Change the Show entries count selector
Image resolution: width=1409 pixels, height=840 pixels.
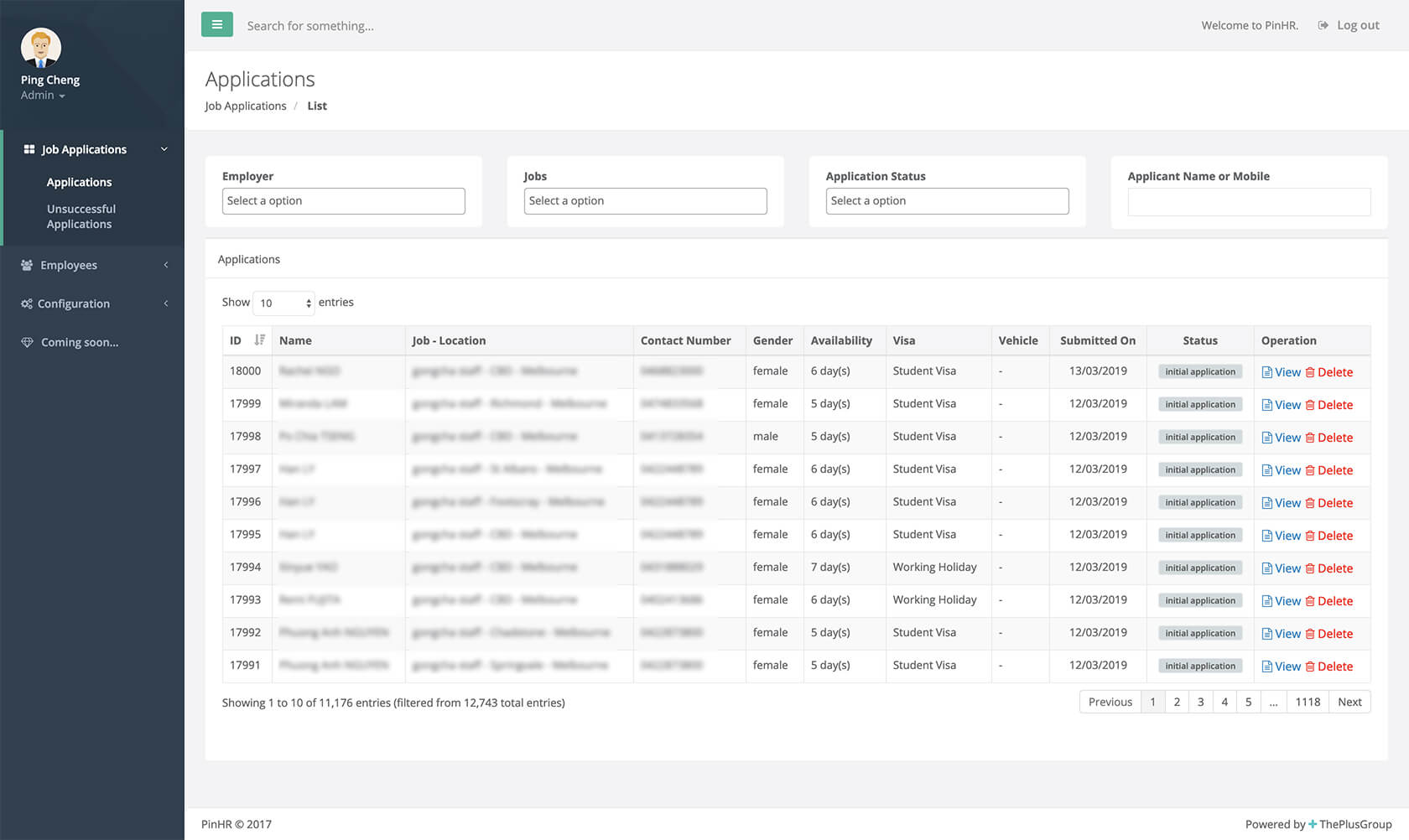pyautogui.click(x=283, y=303)
